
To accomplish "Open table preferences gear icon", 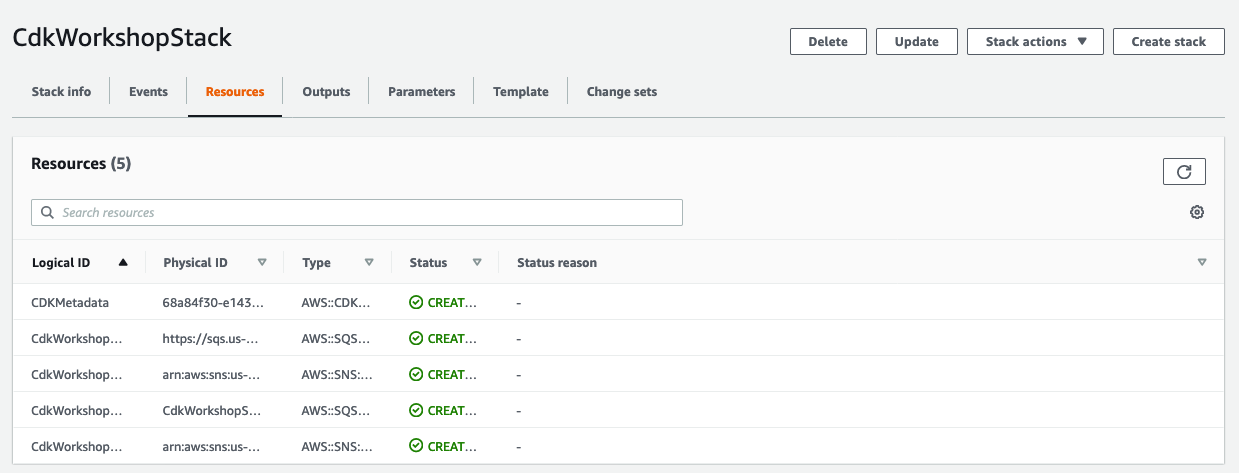I will (1197, 212).
